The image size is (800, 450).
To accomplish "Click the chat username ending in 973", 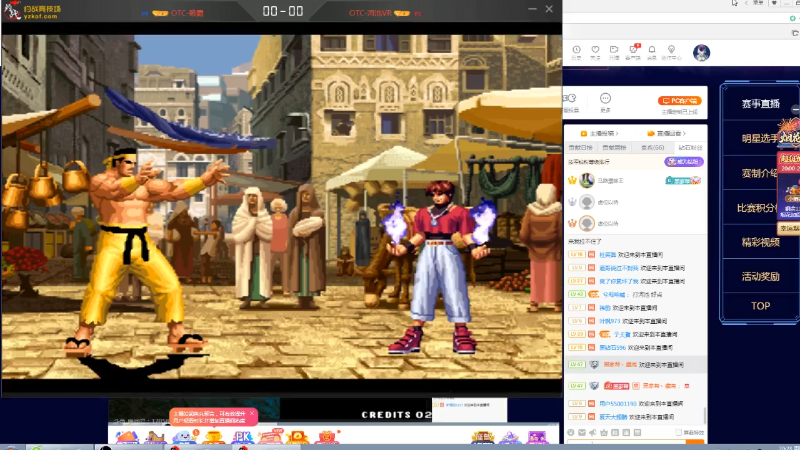I will tap(609, 321).
